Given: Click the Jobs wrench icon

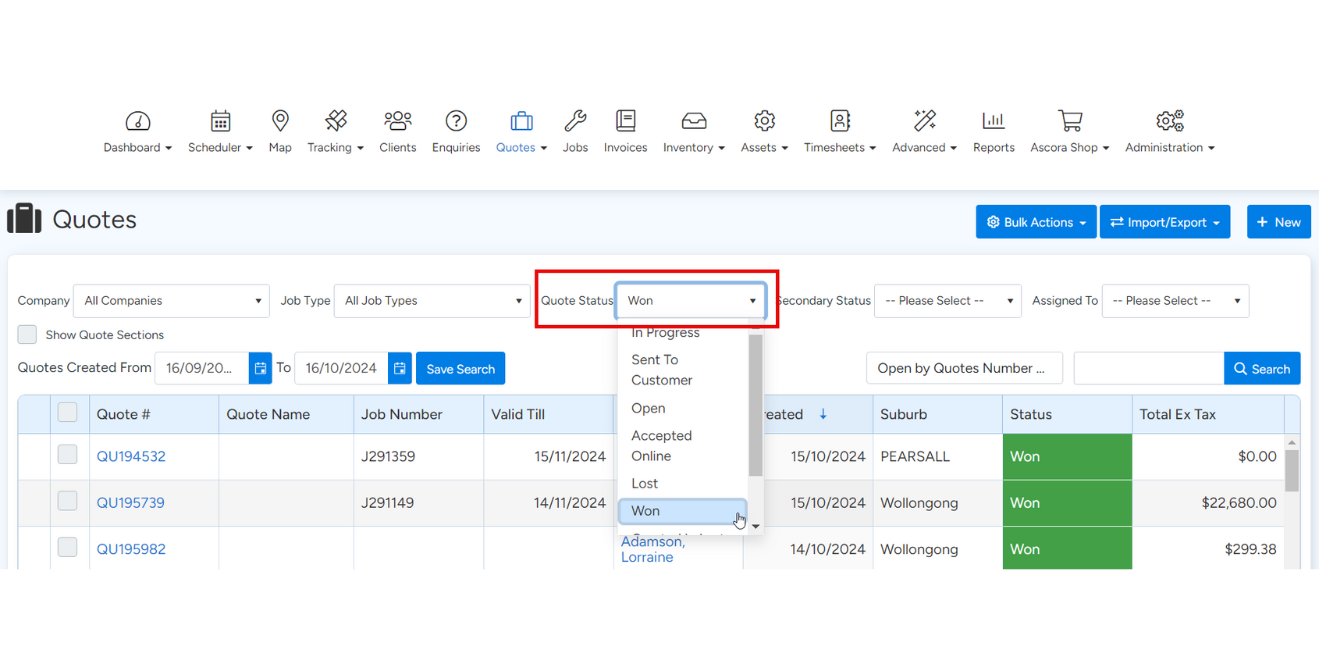Looking at the screenshot, I should pos(575,122).
